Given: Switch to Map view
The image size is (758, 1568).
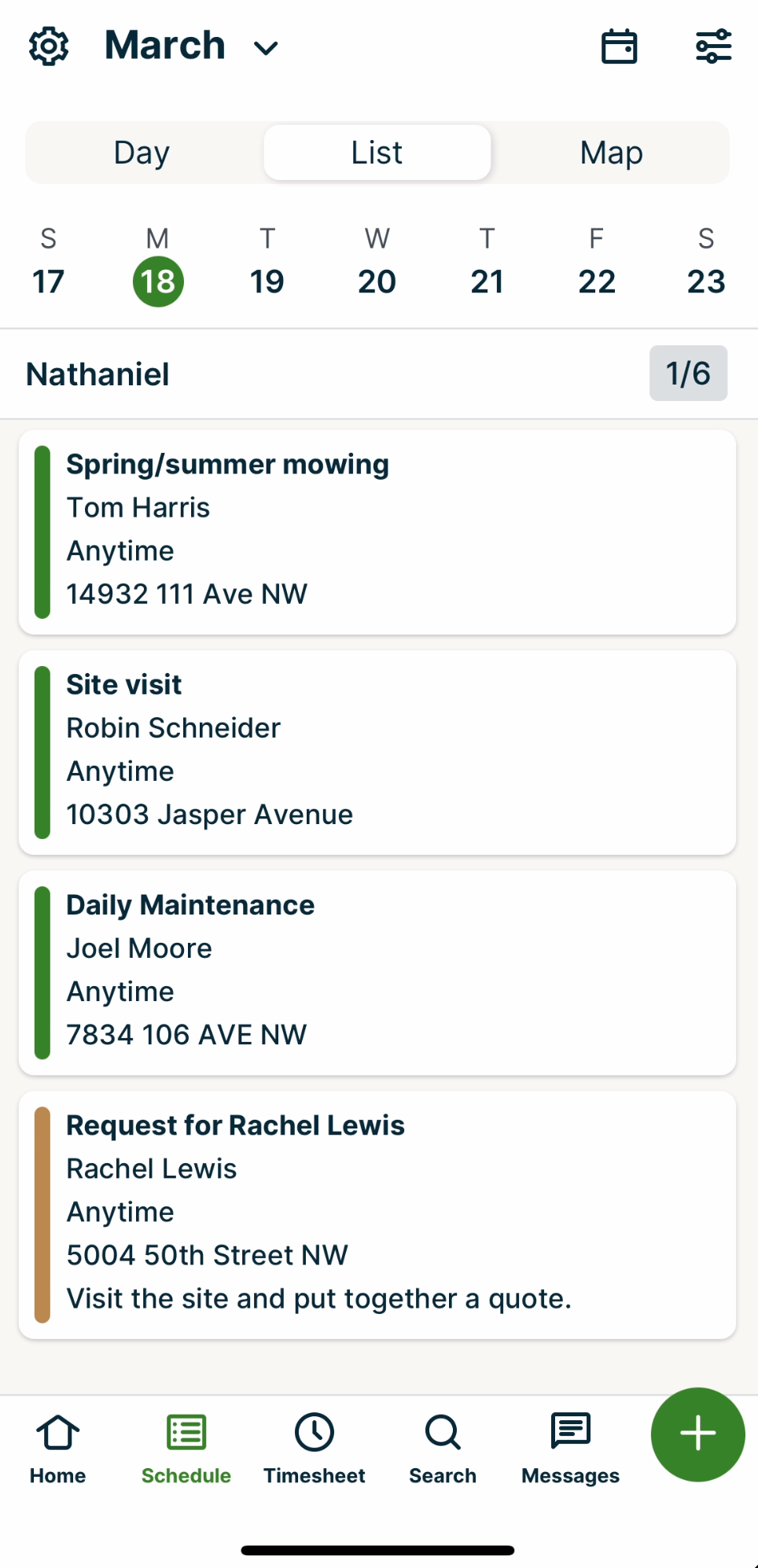Looking at the screenshot, I should 611,152.
